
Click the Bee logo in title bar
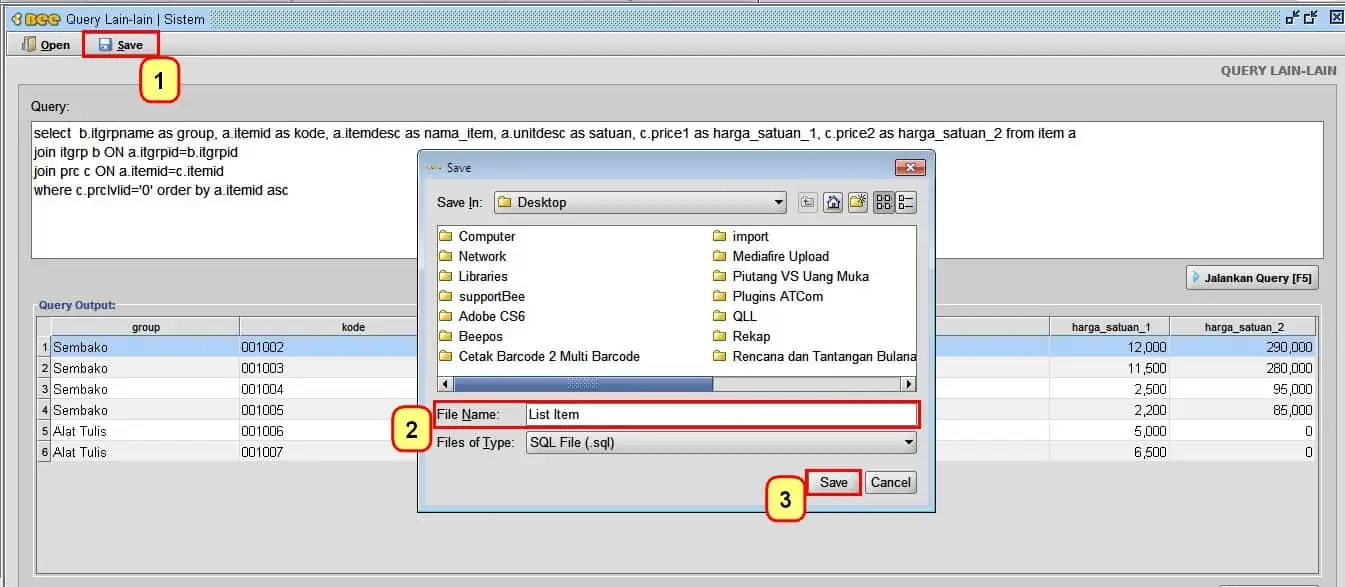tap(35, 18)
